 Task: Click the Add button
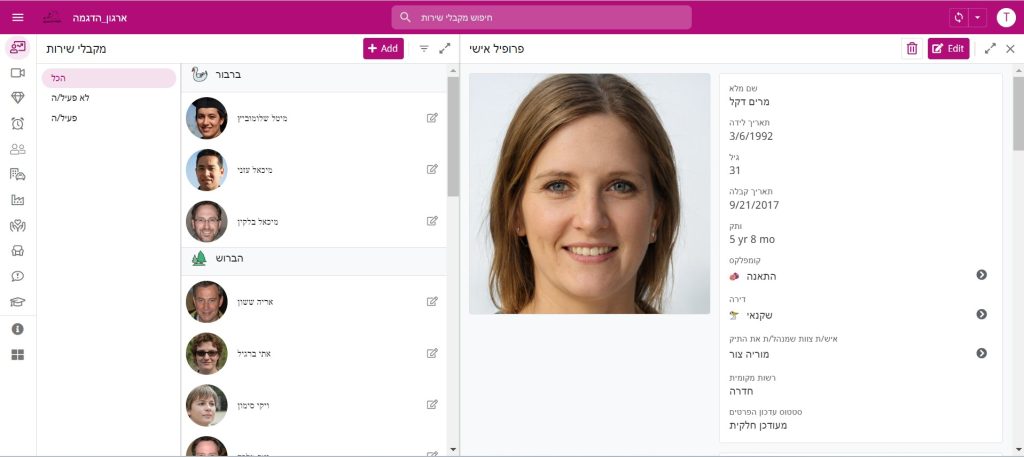pyautogui.click(x=383, y=48)
